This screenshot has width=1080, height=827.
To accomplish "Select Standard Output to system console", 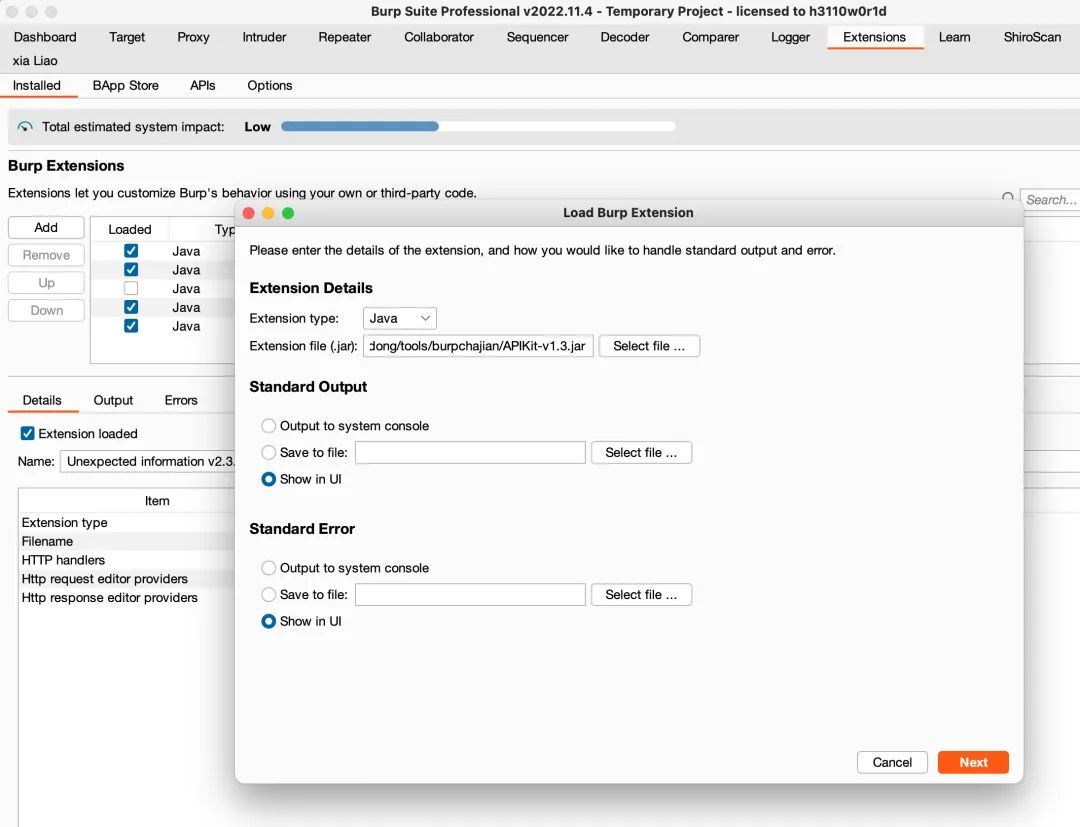I will (x=269, y=426).
